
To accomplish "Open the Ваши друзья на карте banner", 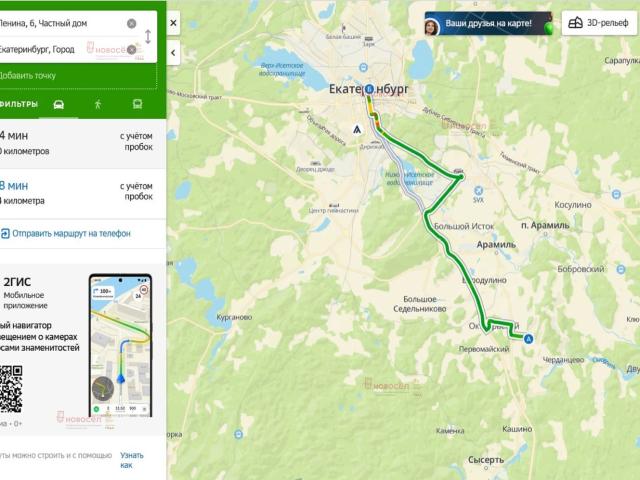I will point(488,23).
